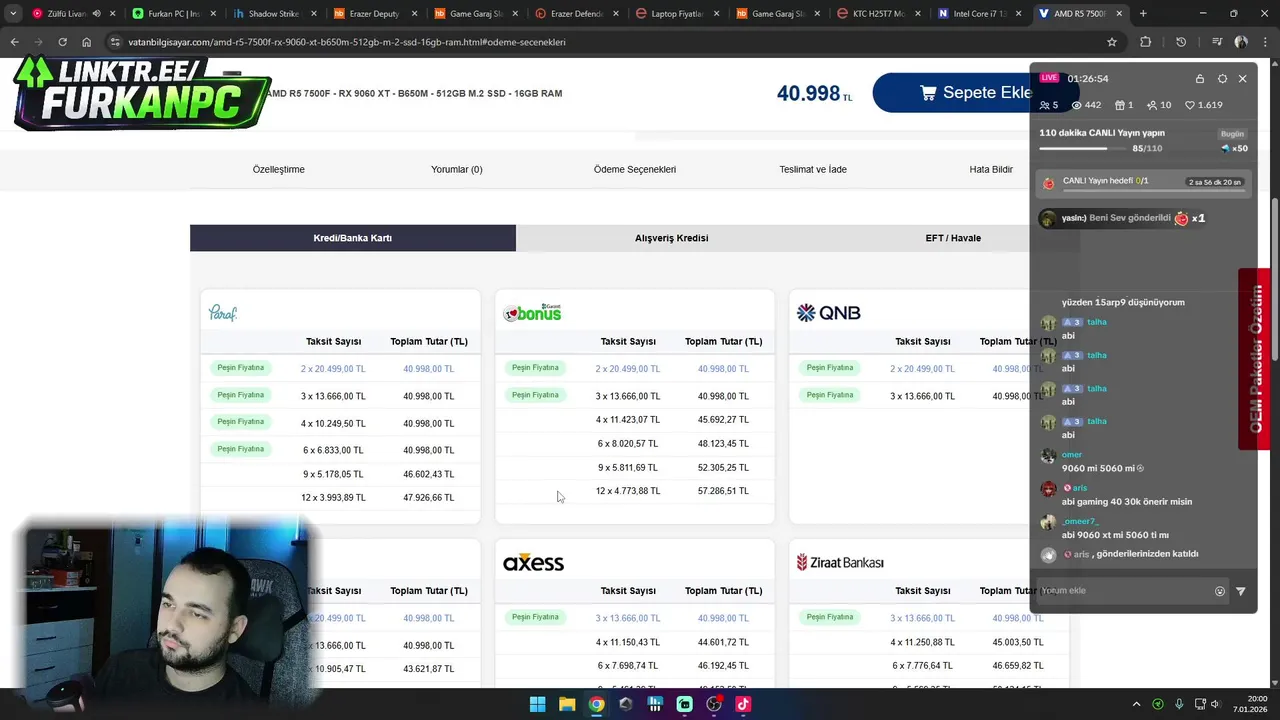Open File Explorer from taskbar

click(x=567, y=704)
